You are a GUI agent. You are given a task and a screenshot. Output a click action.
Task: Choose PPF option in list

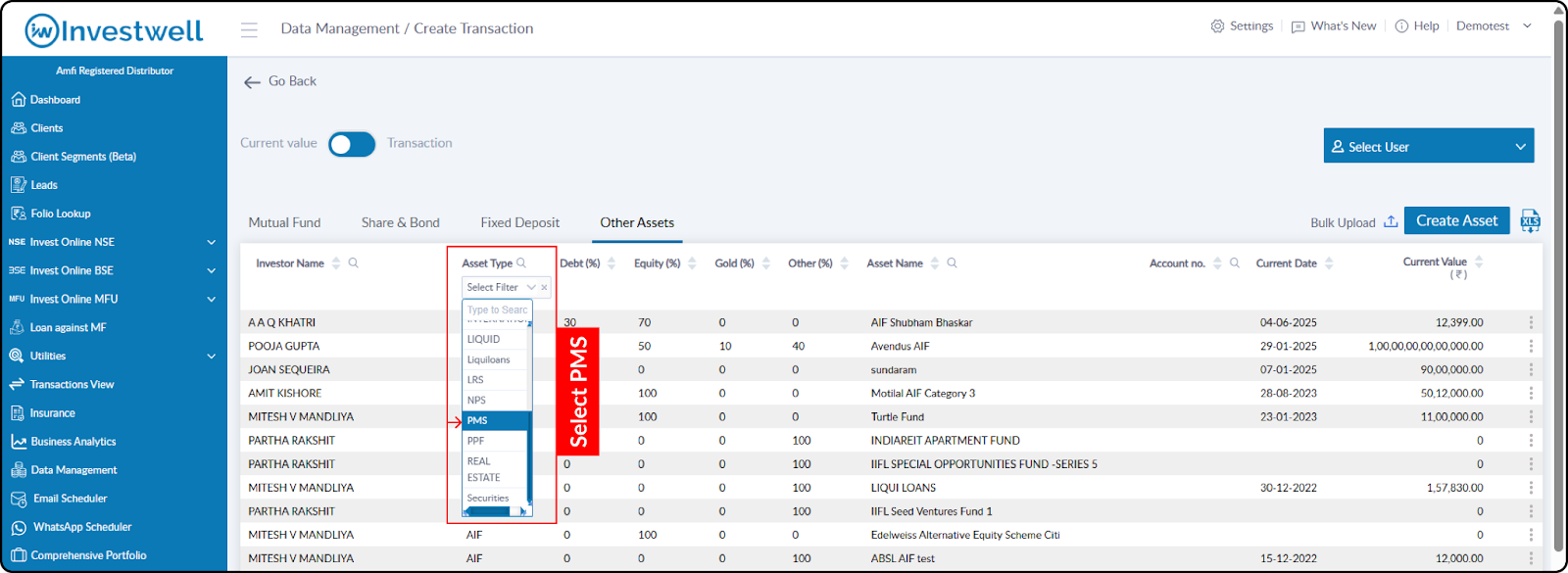(495, 441)
